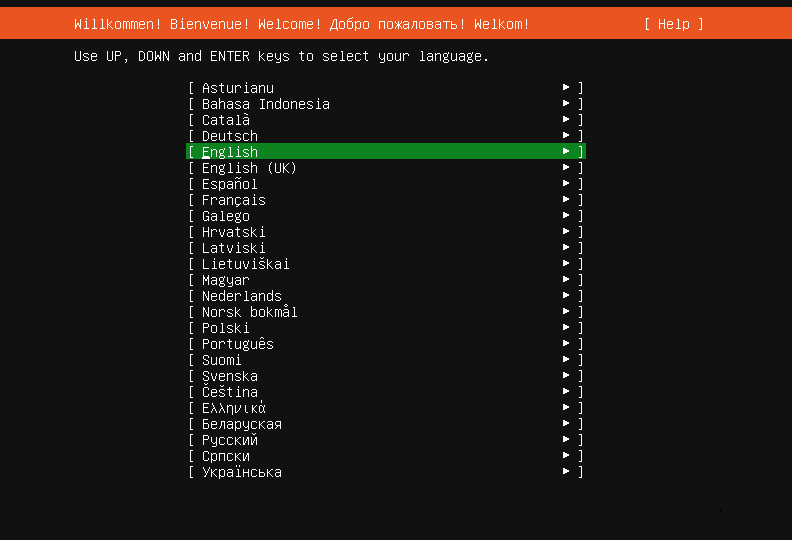Click the arrow icon beside Español

click(566, 183)
